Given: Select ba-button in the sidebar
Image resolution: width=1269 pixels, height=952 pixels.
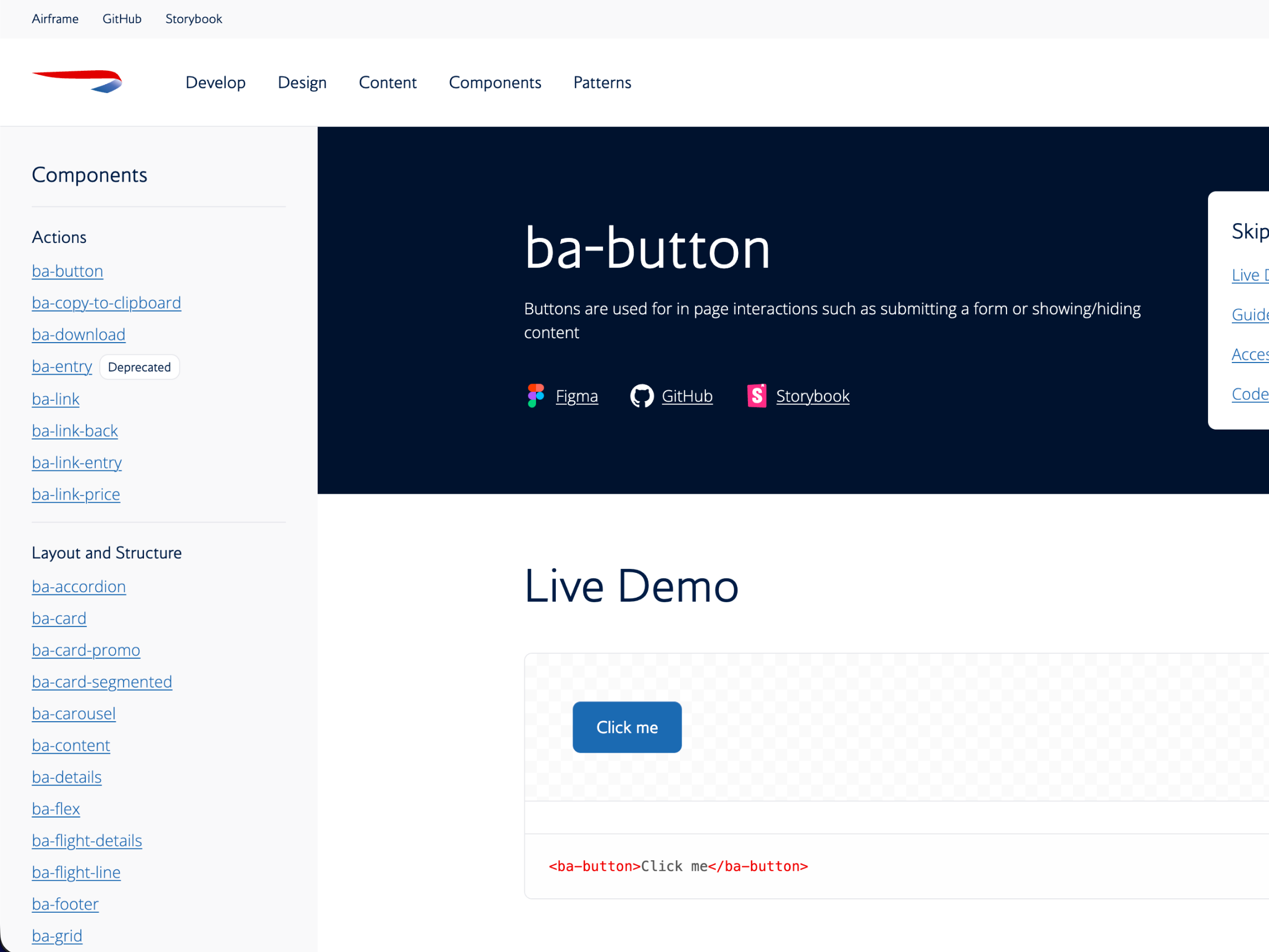Looking at the screenshot, I should [68, 271].
